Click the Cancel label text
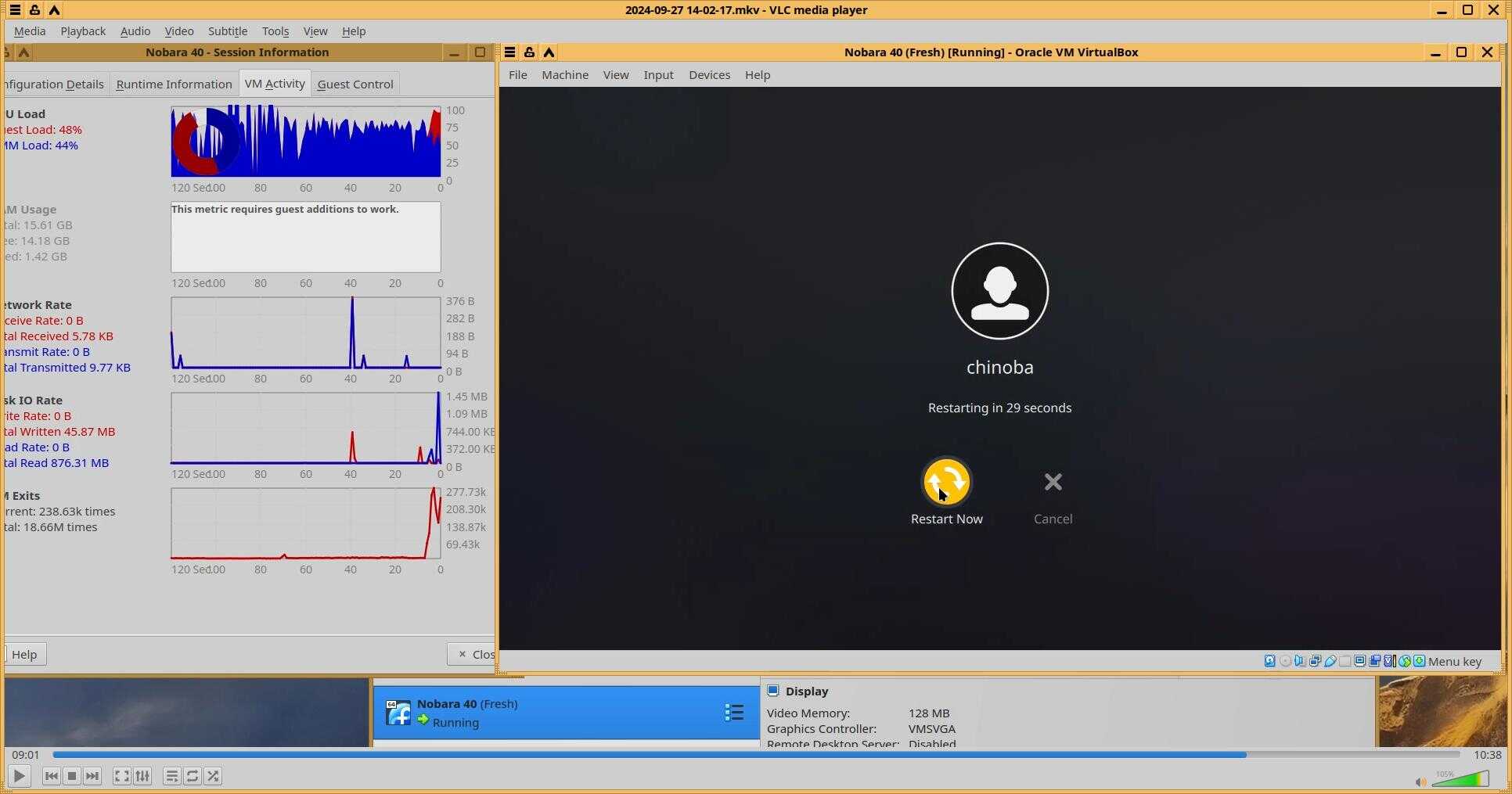 (1053, 519)
